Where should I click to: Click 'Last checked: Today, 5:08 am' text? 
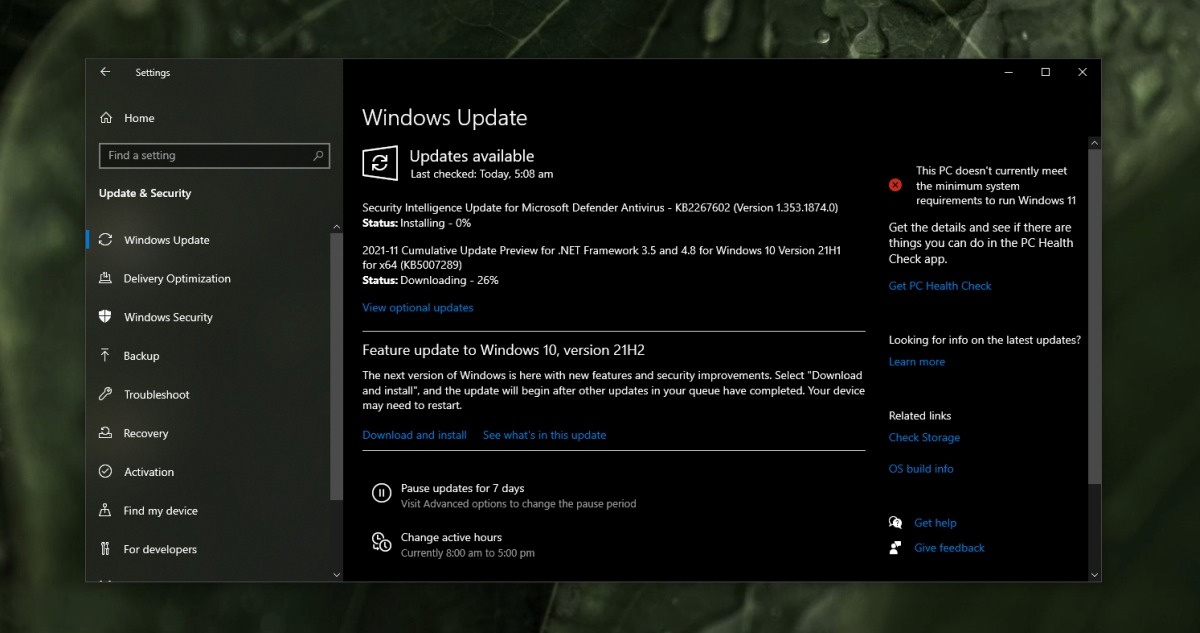pyautogui.click(x=481, y=174)
